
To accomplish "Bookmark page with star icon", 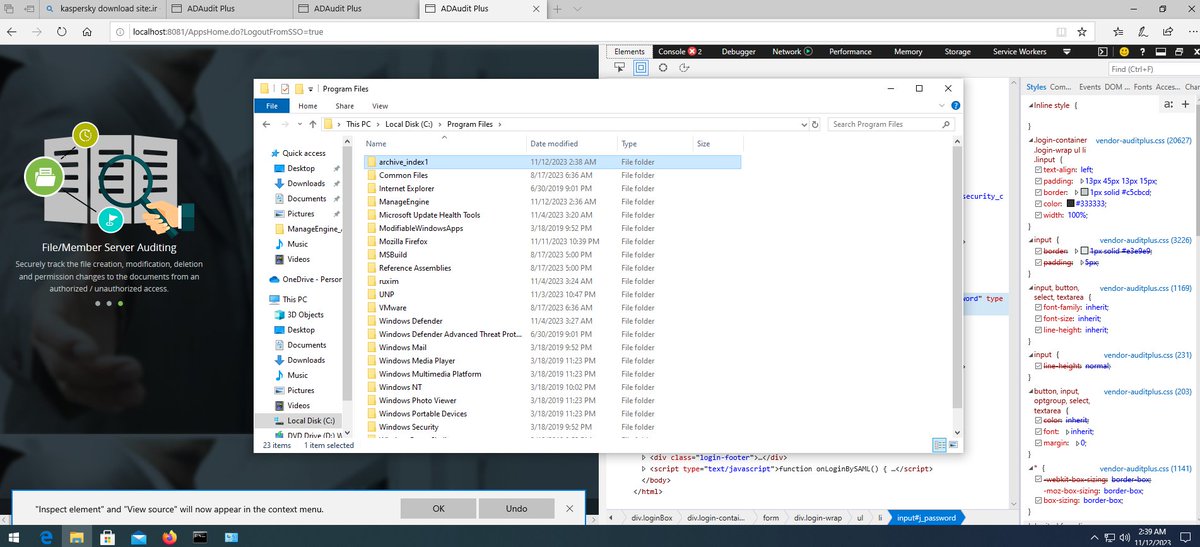I will (x=1082, y=31).
